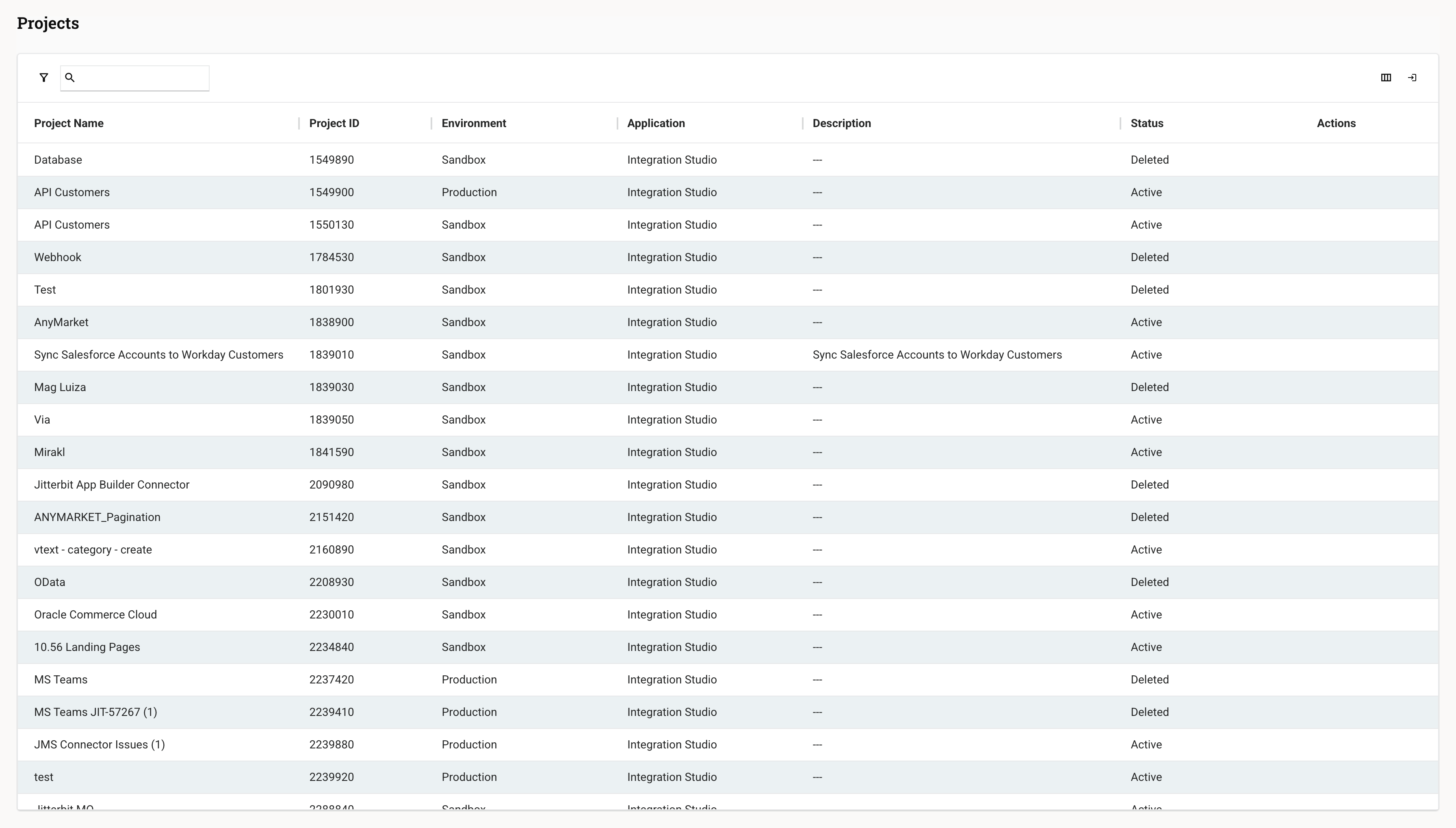Select the 10.56 Landing Pages project row

(87, 646)
